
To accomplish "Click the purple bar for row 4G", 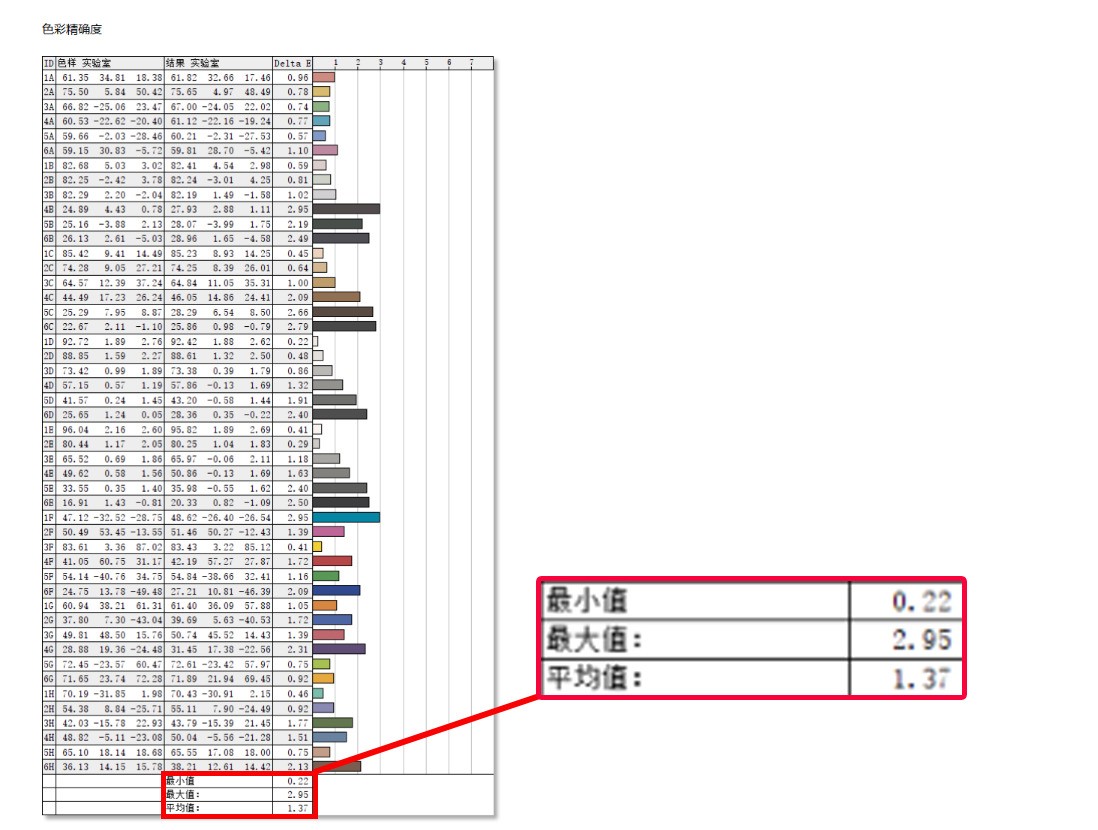I will click(340, 651).
